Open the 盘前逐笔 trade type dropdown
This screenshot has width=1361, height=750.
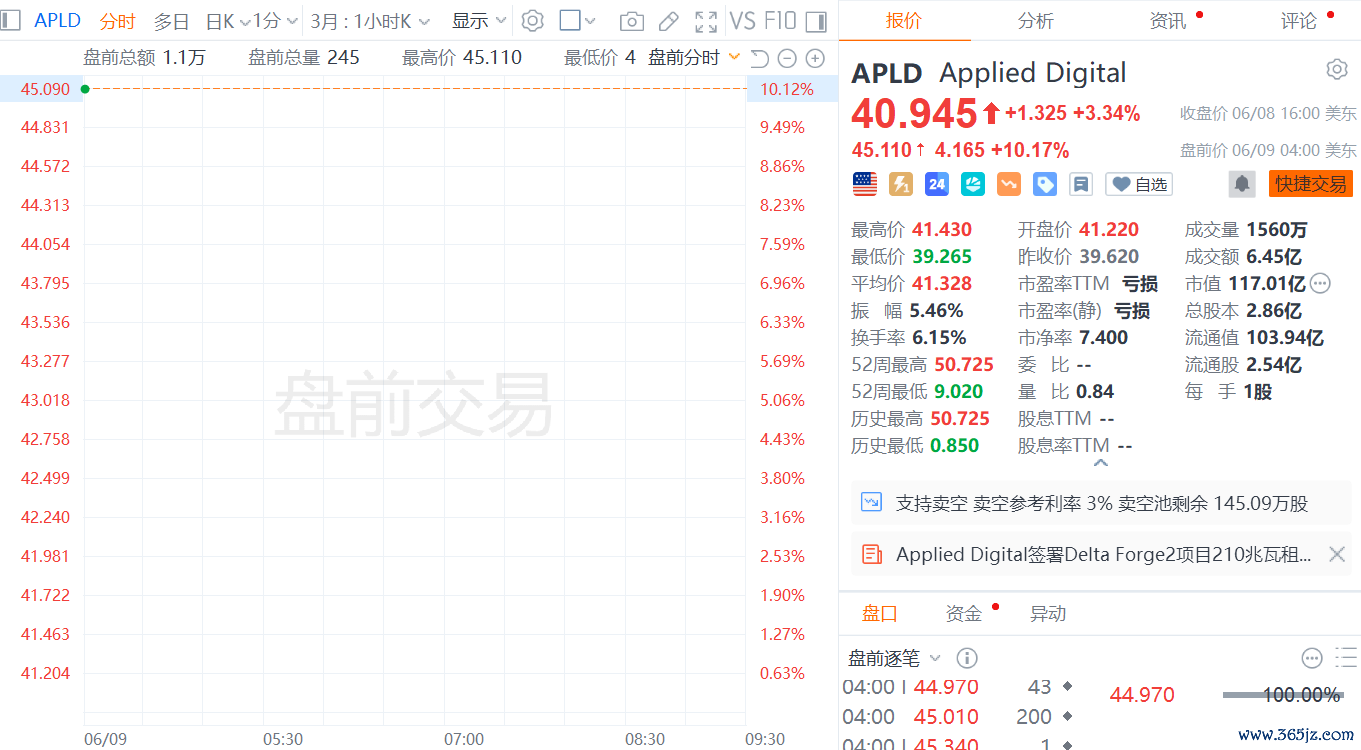click(x=895, y=658)
